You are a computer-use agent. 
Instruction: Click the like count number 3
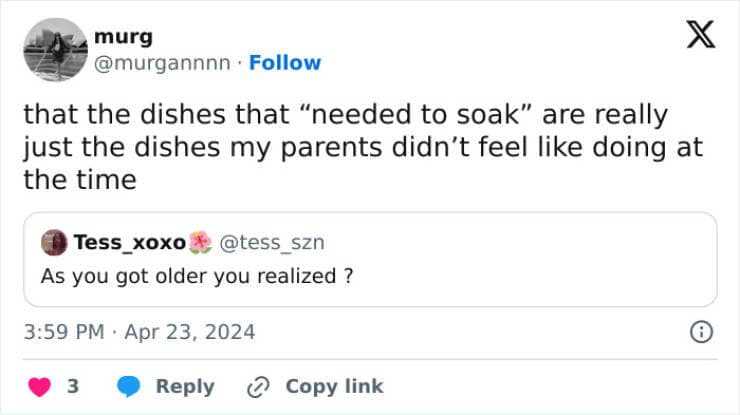coord(73,386)
